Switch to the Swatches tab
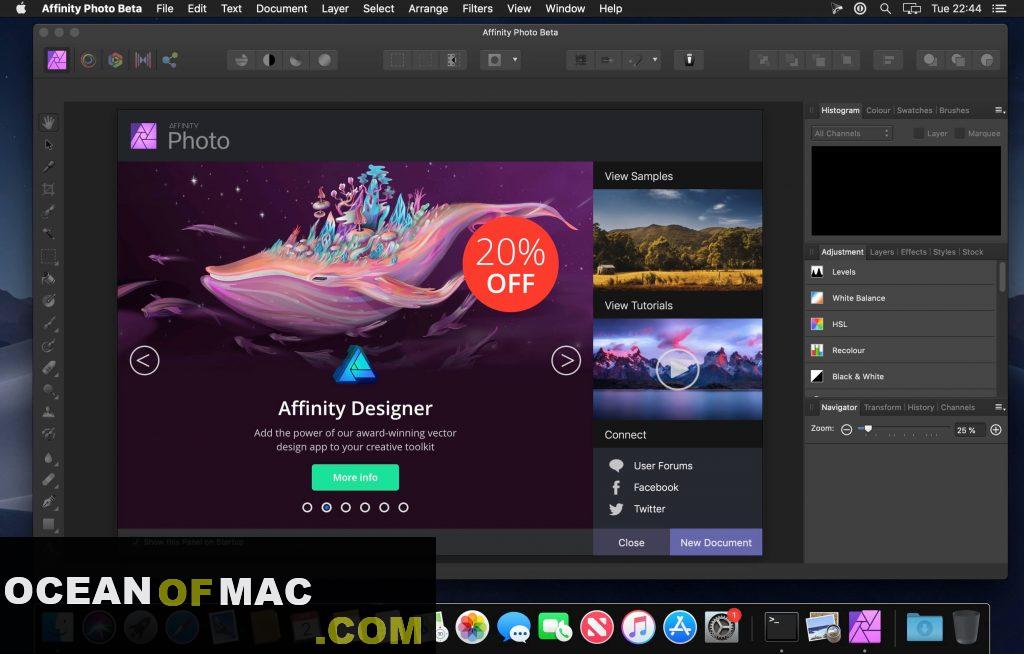 914,110
